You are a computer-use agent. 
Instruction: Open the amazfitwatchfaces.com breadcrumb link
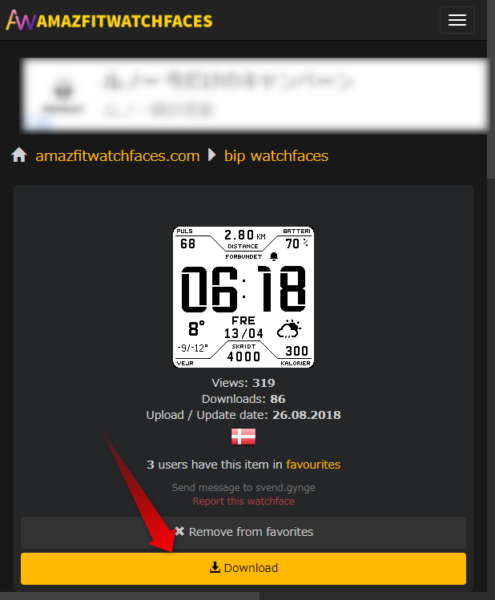117,156
